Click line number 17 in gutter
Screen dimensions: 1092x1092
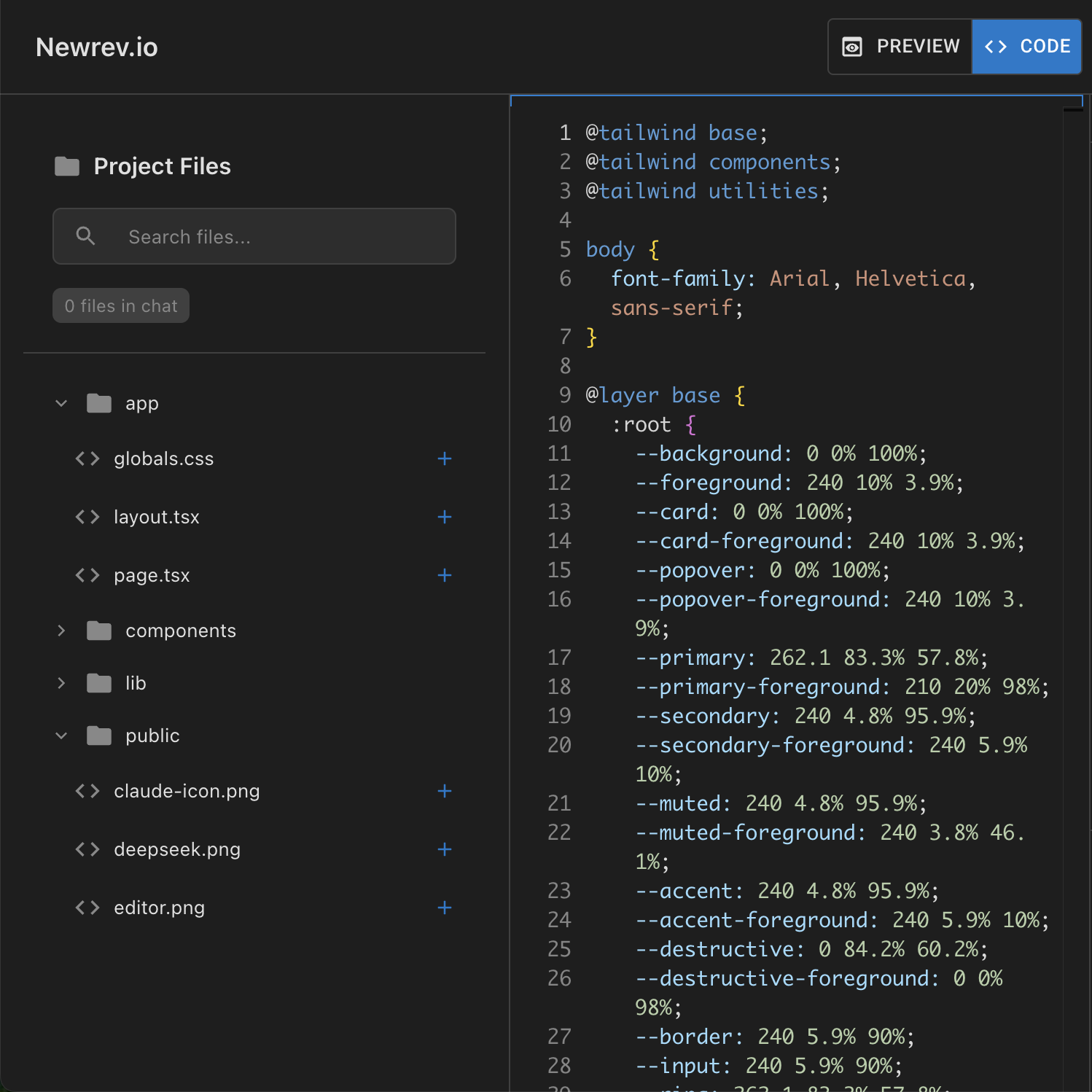(559, 658)
